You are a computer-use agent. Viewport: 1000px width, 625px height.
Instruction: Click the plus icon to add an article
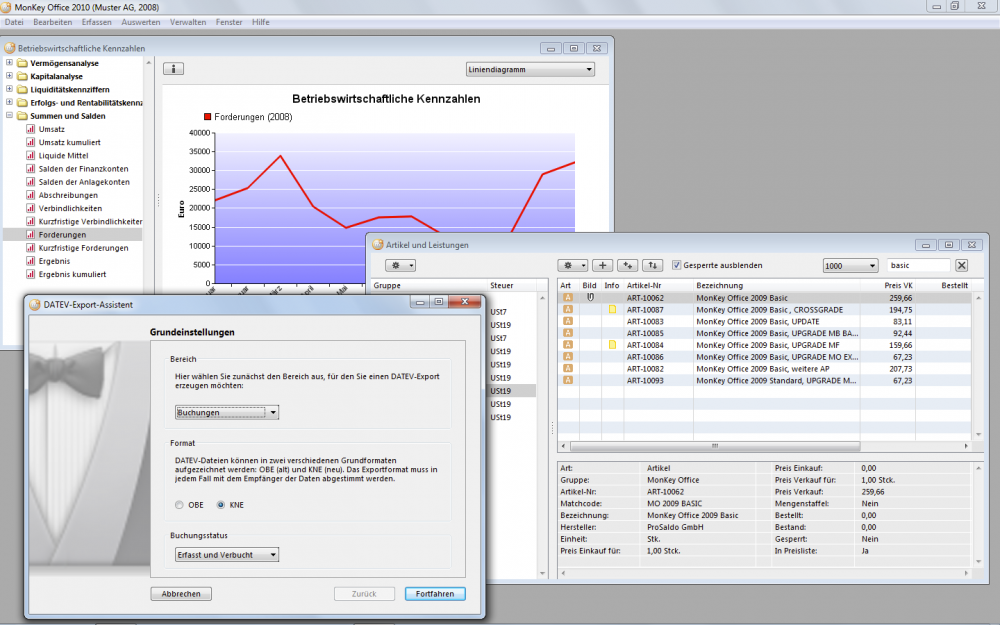603,265
